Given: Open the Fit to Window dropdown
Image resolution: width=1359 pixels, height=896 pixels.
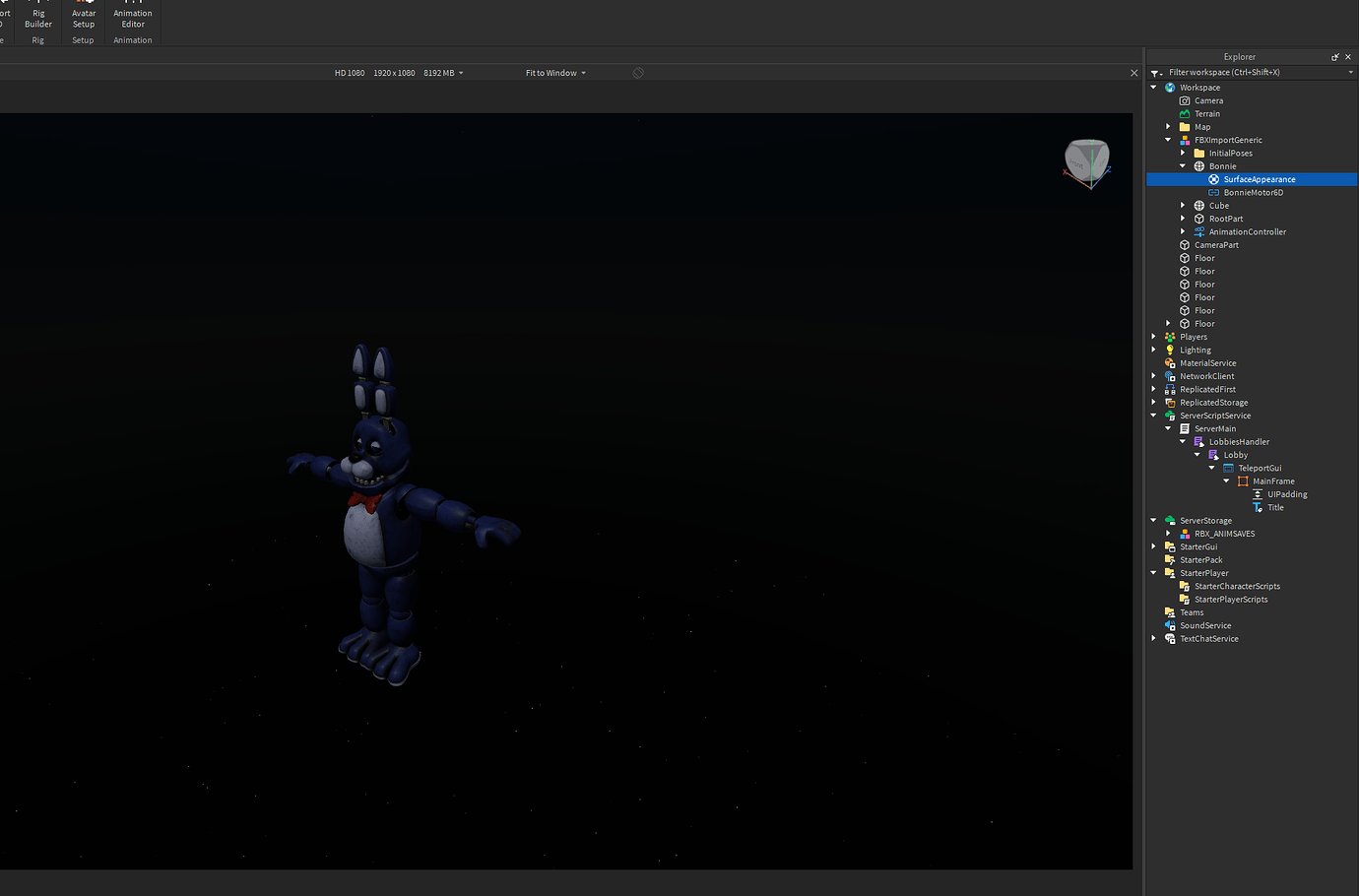Looking at the screenshot, I should pos(555,73).
